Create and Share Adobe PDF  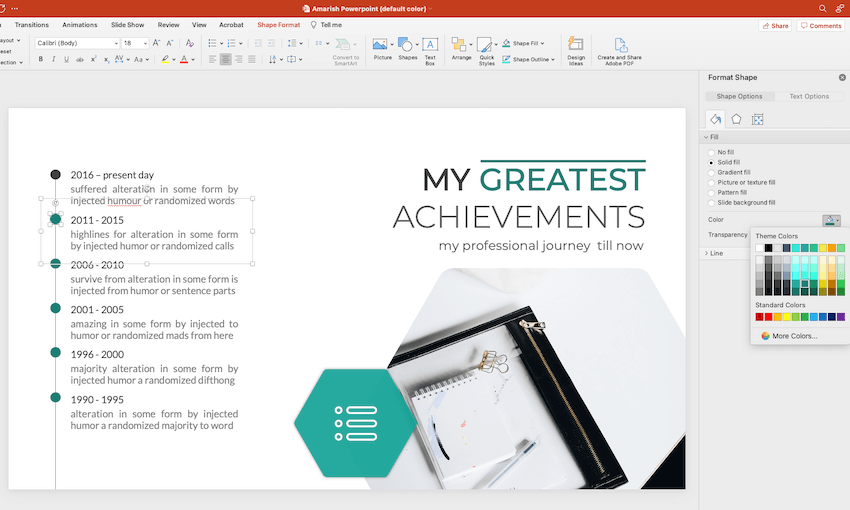pyautogui.click(x=619, y=51)
